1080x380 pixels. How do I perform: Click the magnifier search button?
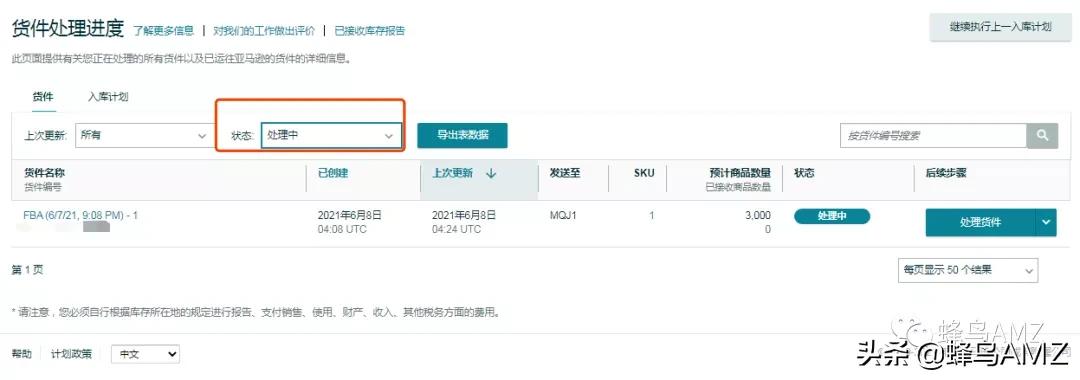pyautogui.click(x=1042, y=136)
